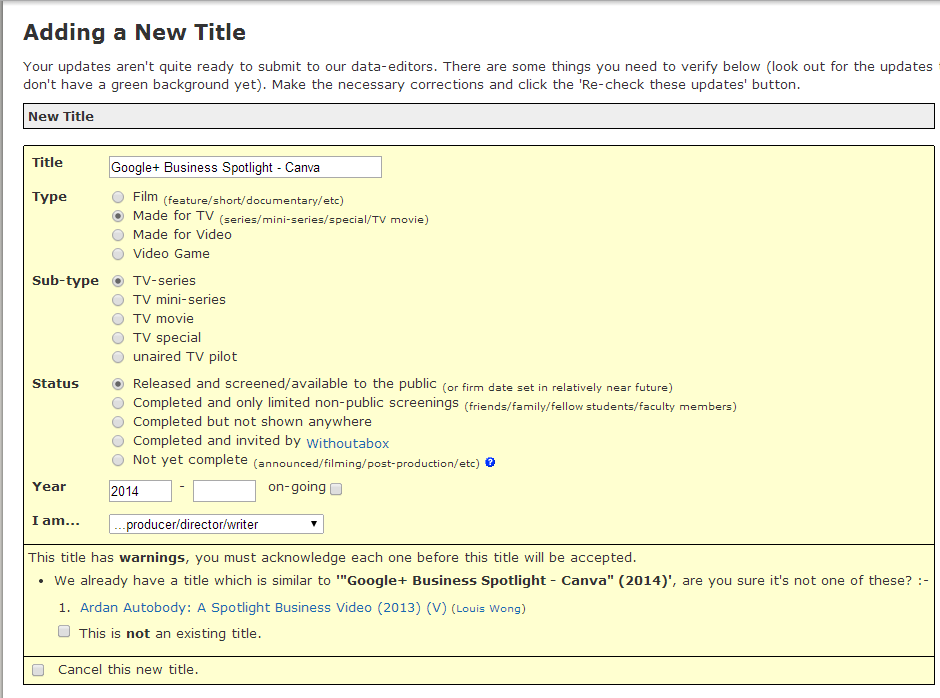Click the blue help question mark icon
The width and height of the screenshot is (940, 698).
tap(490, 463)
